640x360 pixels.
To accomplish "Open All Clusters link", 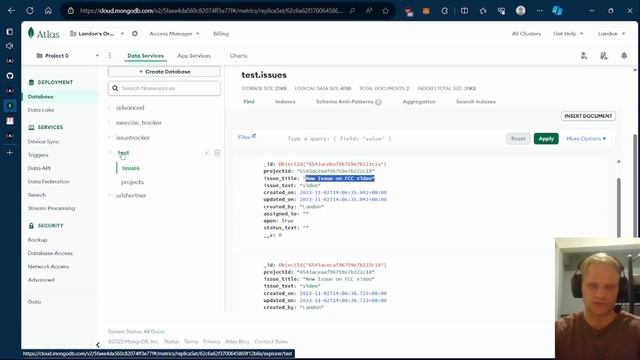I will 526,33.
